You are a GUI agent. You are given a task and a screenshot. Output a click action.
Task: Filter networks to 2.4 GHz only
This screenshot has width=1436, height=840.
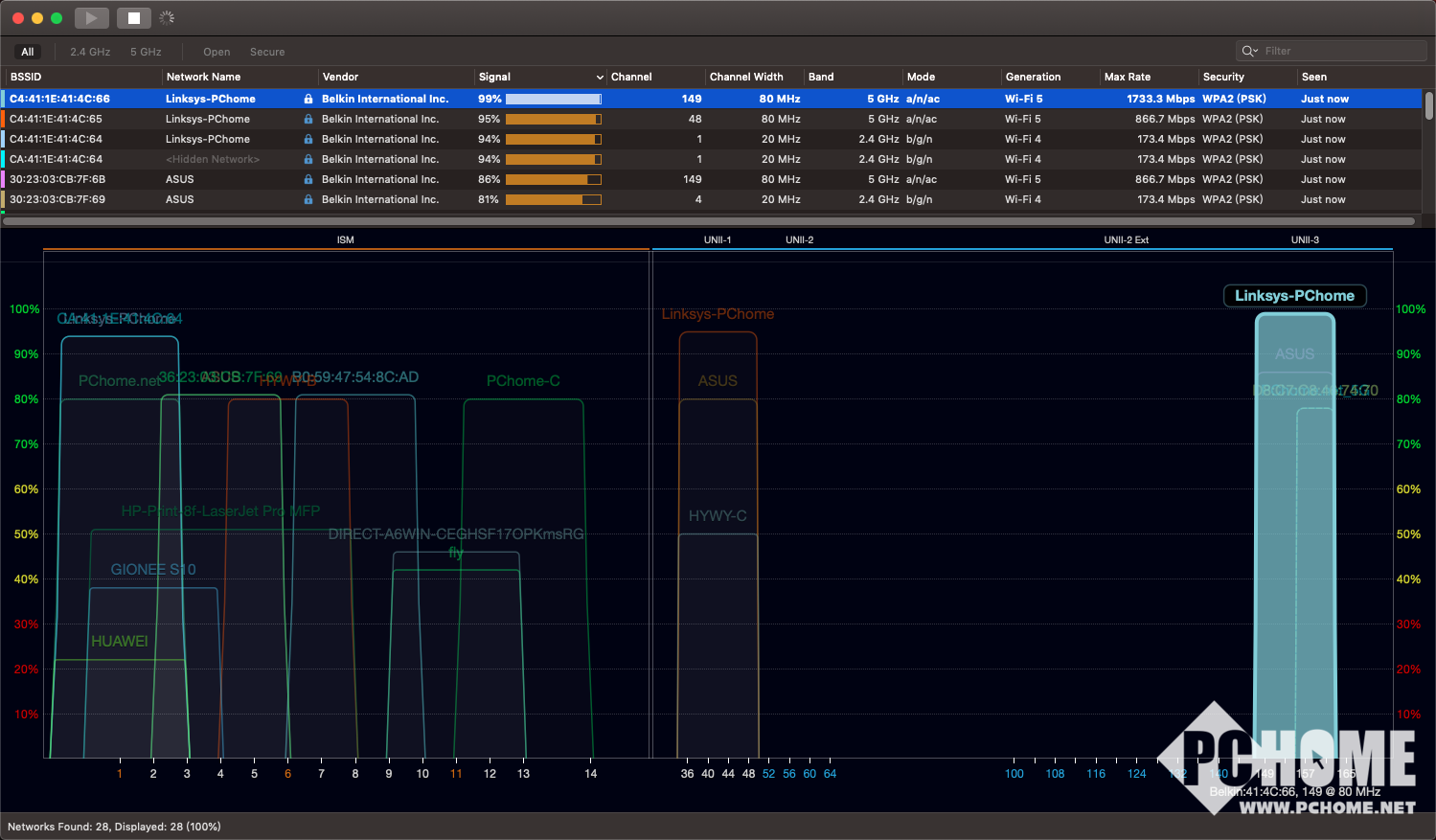(x=90, y=52)
